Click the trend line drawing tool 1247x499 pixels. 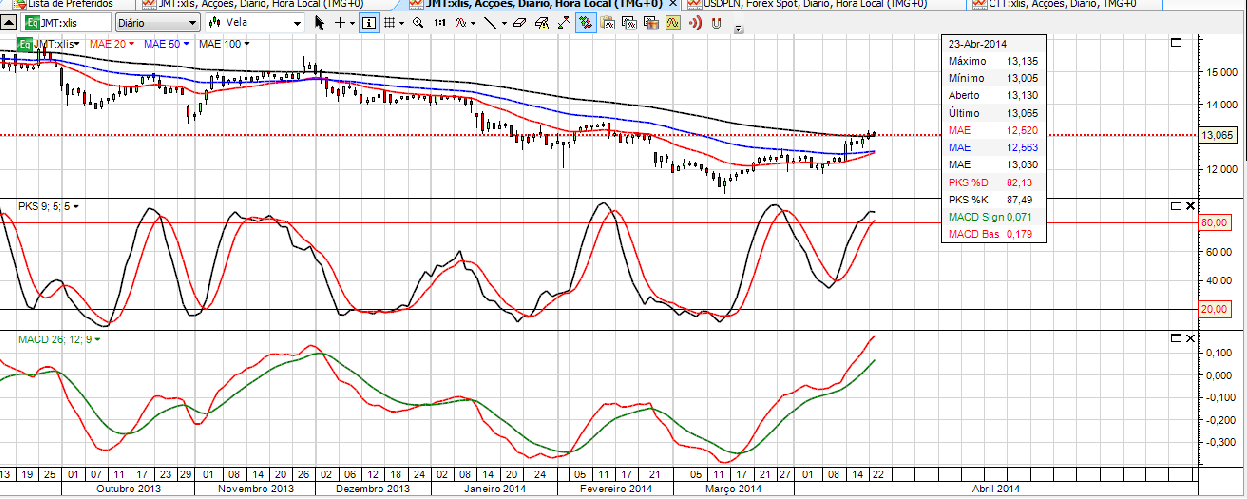click(x=490, y=22)
